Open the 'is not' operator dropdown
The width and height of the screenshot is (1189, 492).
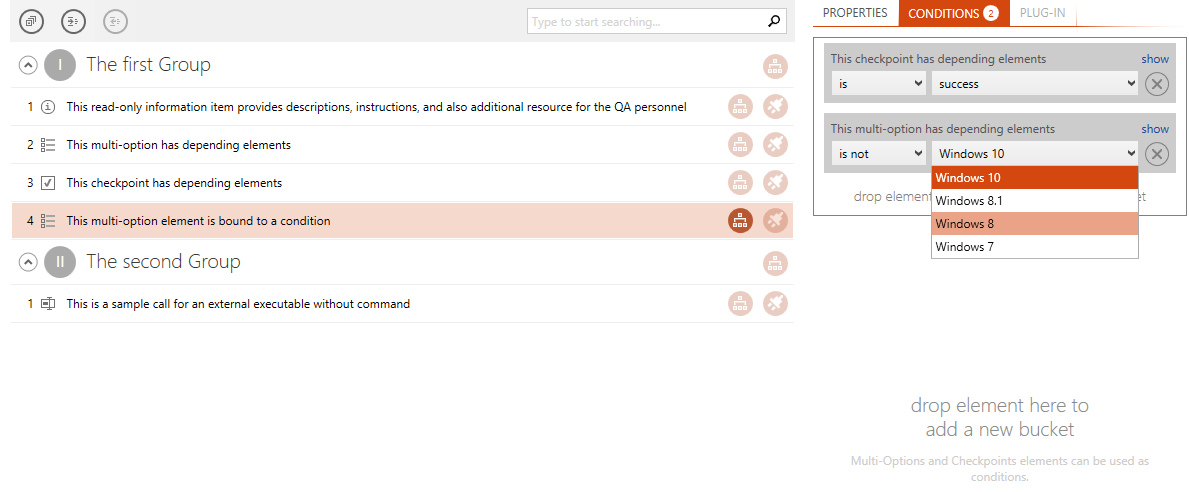(879, 153)
